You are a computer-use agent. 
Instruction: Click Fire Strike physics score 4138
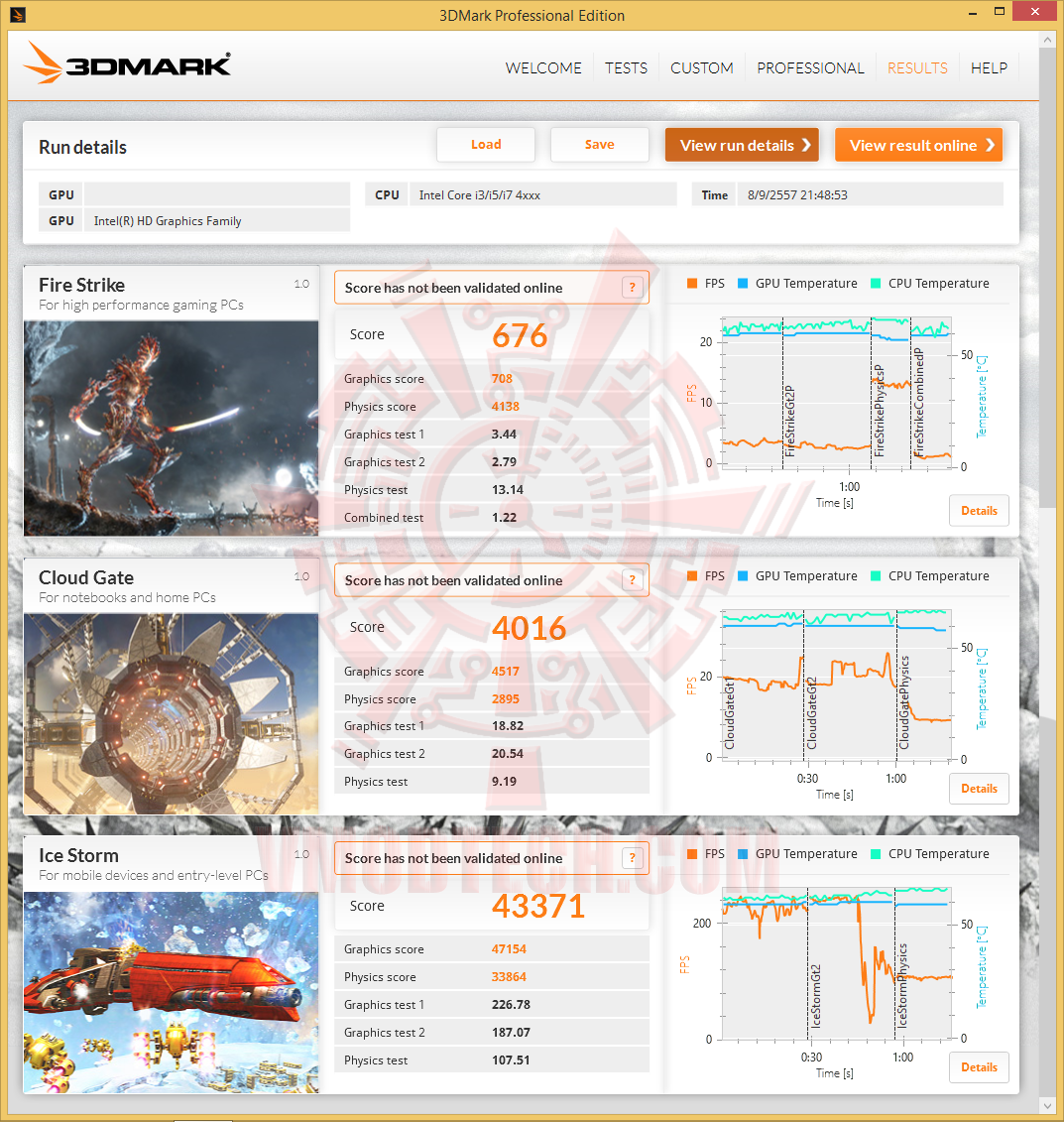(506, 407)
